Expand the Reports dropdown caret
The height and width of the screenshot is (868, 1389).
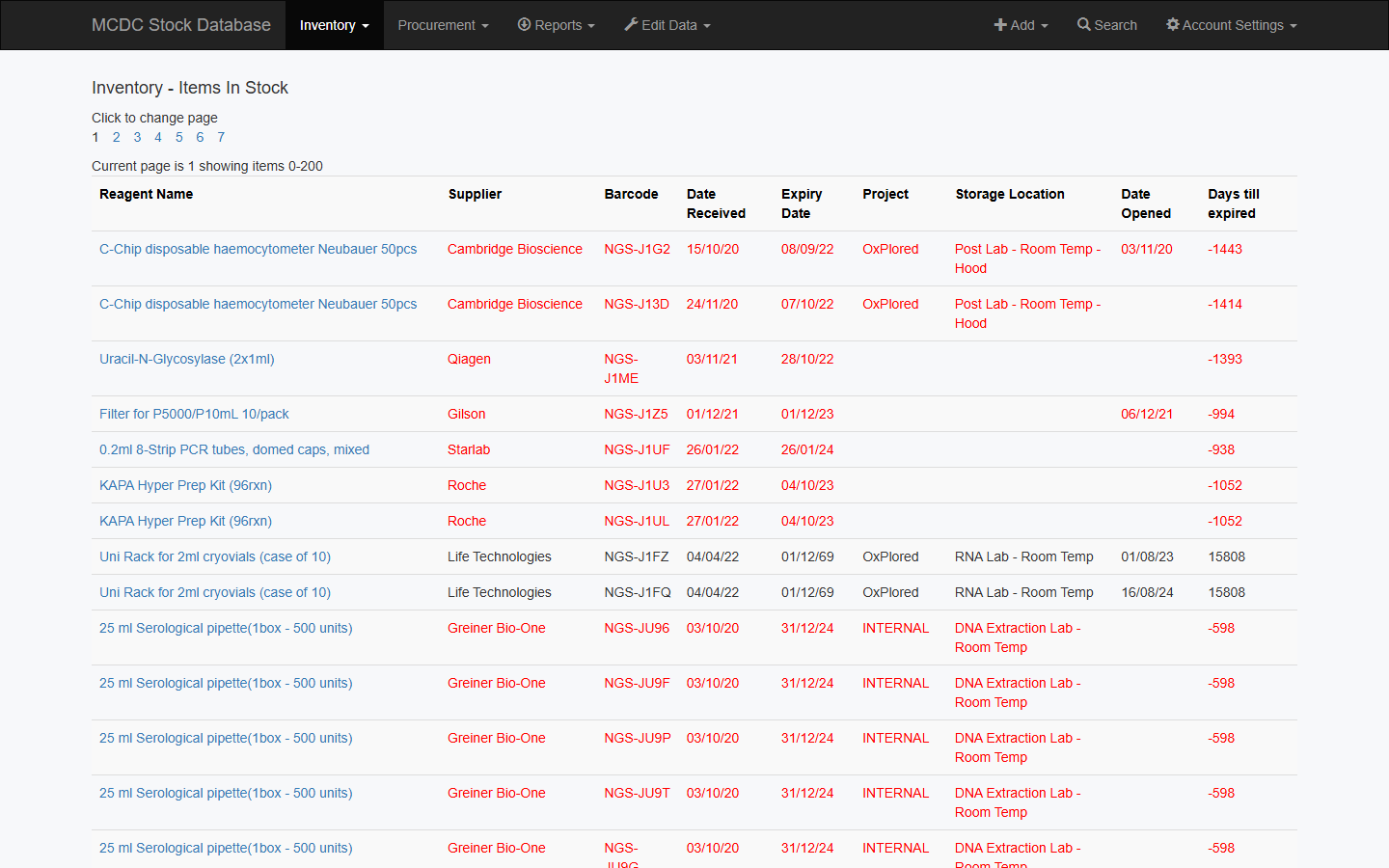click(x=591, y=26)
